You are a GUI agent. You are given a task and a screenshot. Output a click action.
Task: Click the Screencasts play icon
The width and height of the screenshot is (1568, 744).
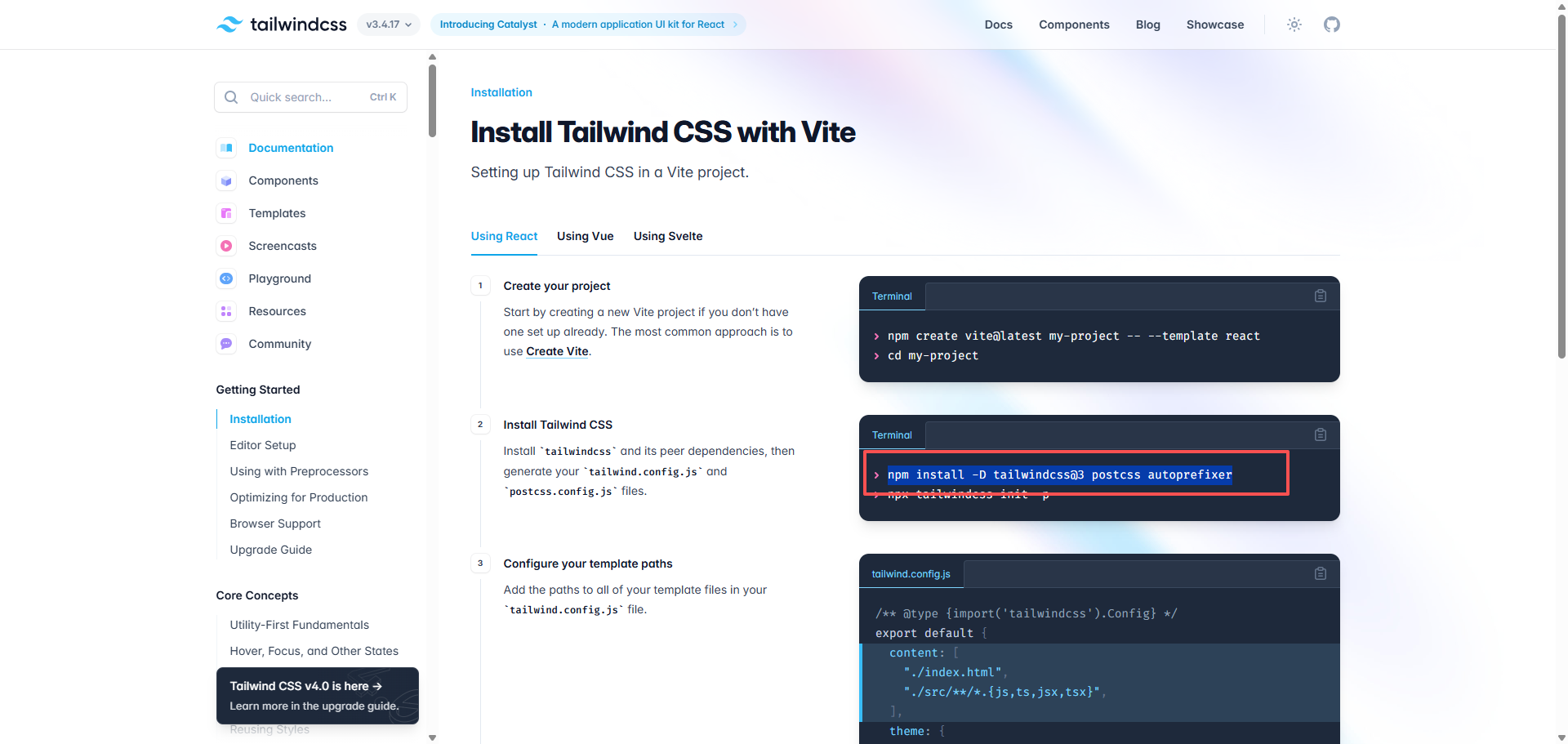coord(226,246)
